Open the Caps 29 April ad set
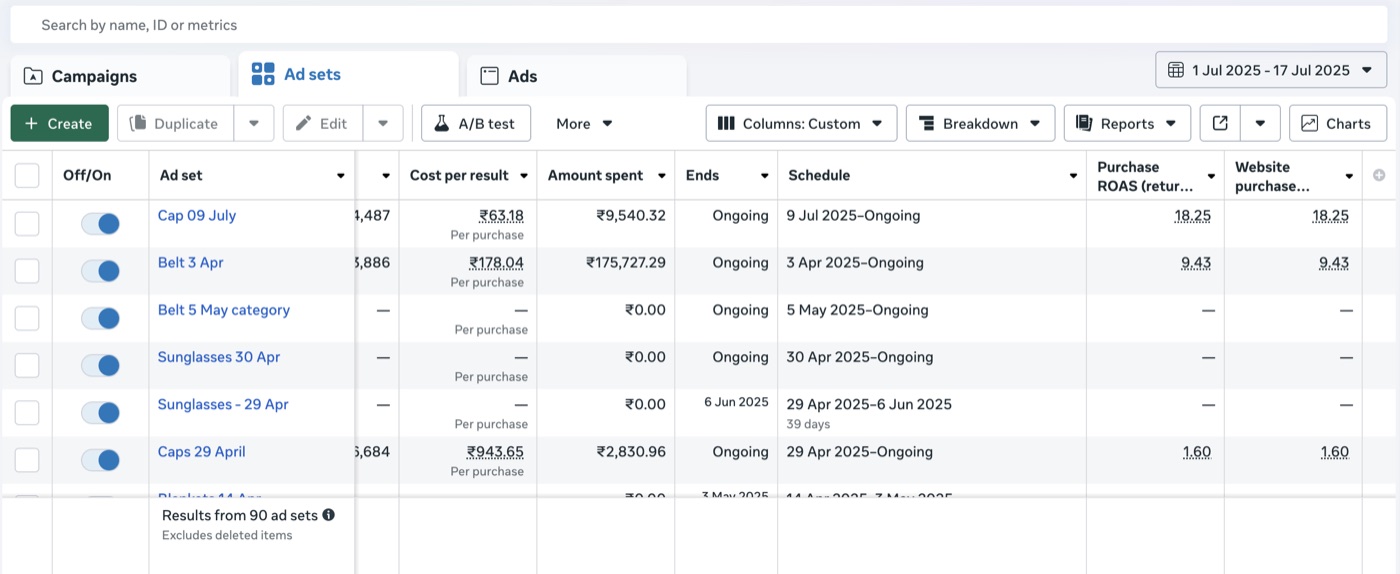 (x=201, y=451)
